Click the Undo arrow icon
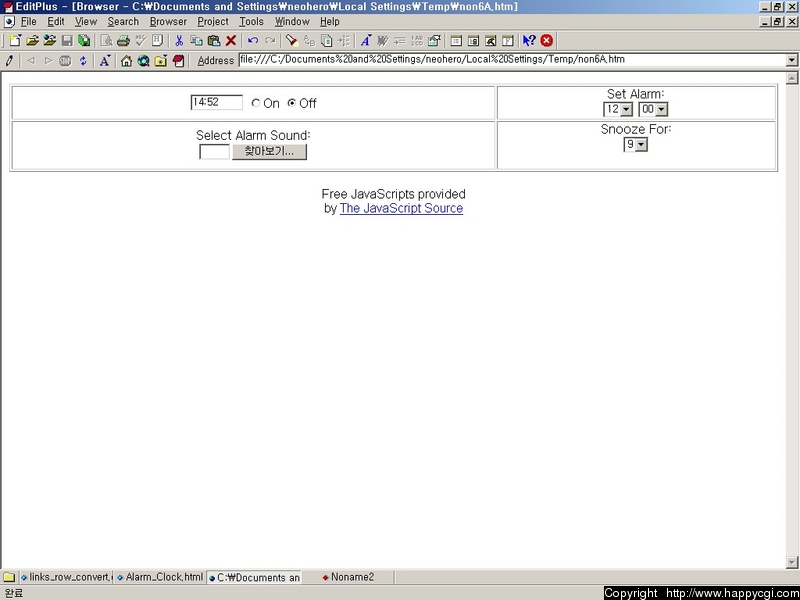 253,40
